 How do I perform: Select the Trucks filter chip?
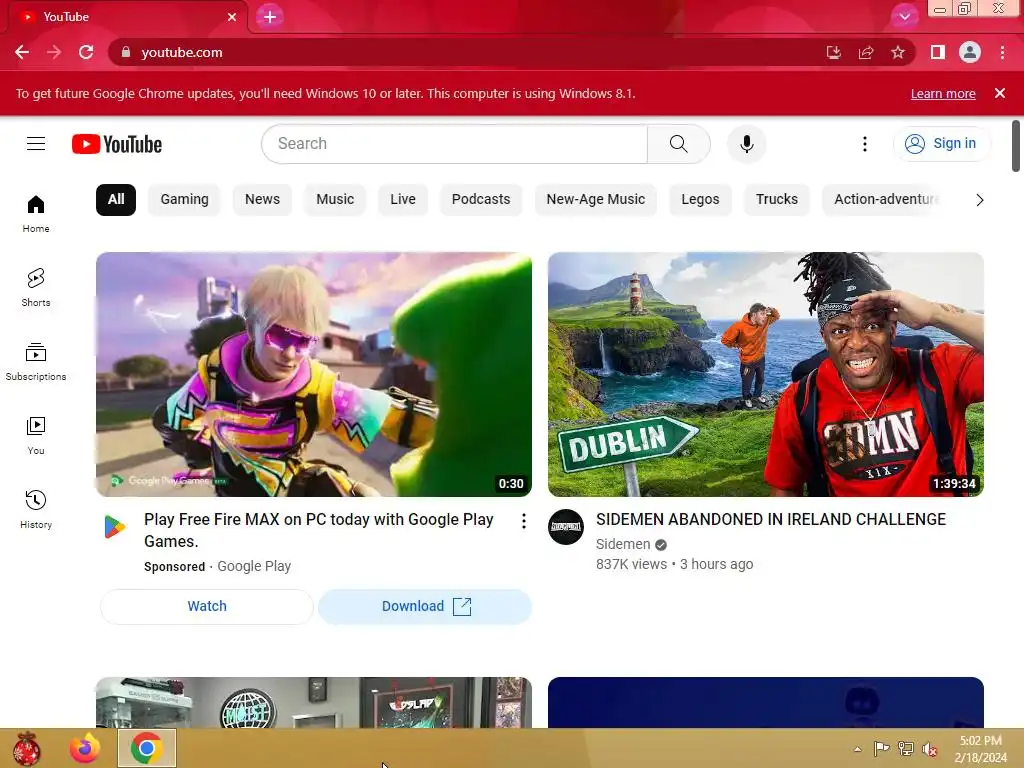(x=776, y=200)
